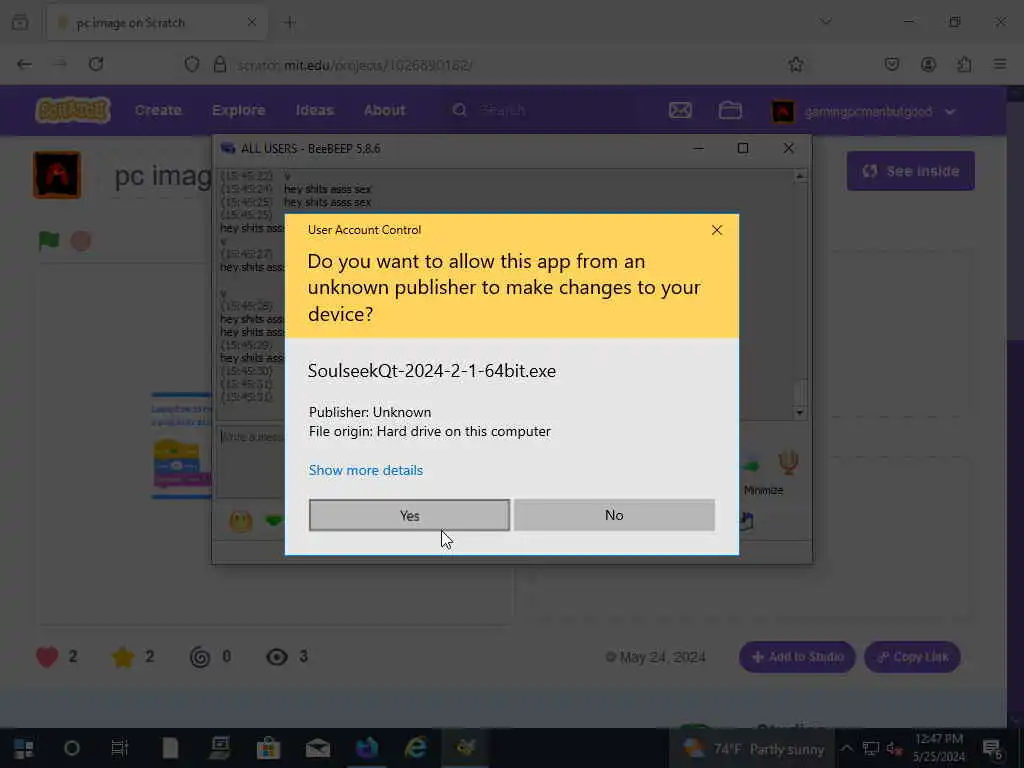Click the BeeBEEP chat scroll-down arrow

800,413
